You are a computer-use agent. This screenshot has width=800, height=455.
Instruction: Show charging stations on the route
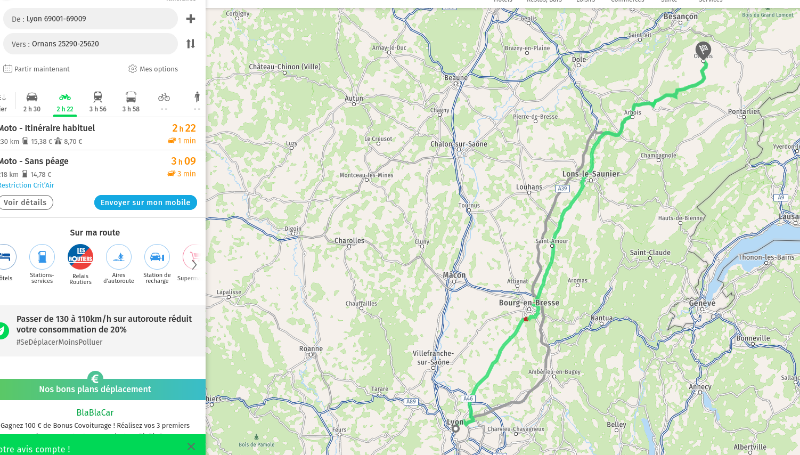157,263
